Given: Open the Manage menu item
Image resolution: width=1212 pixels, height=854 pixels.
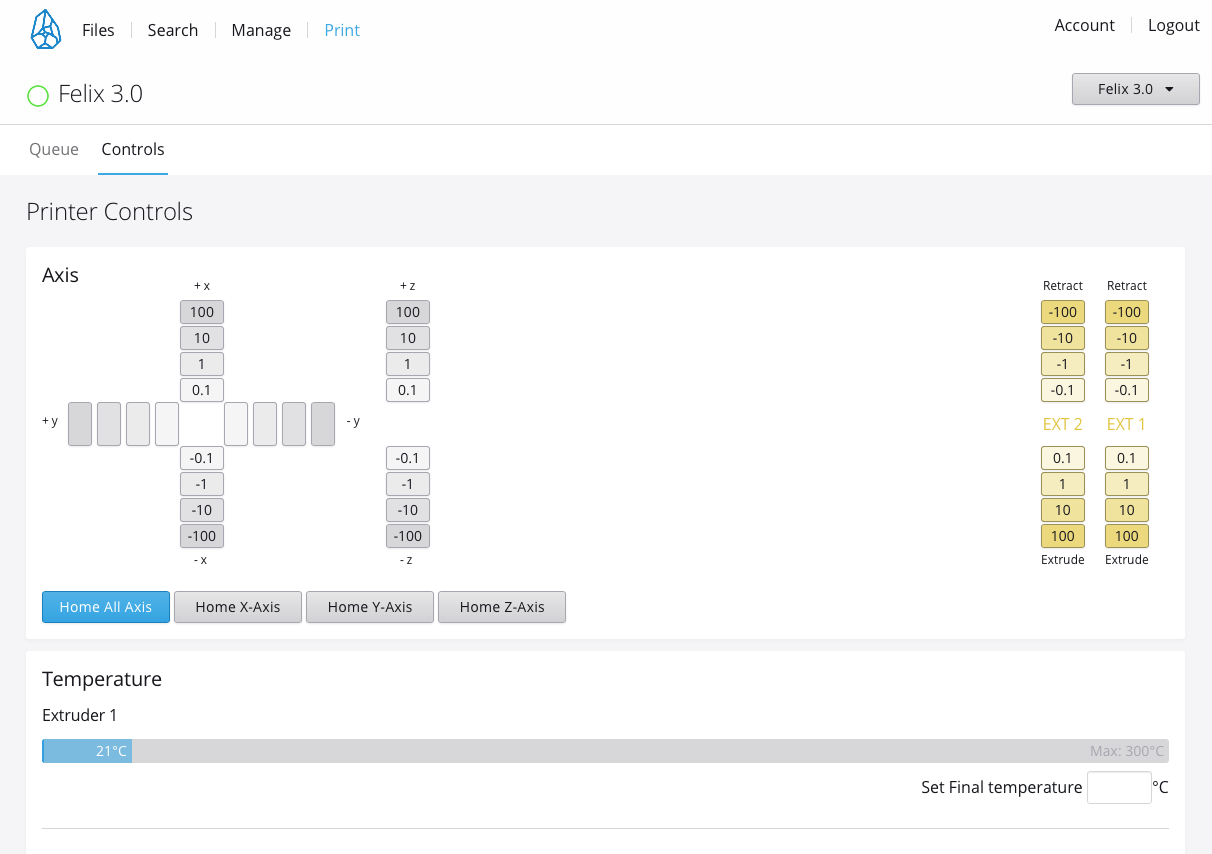Looking at the screenshot, I should 261,30.
